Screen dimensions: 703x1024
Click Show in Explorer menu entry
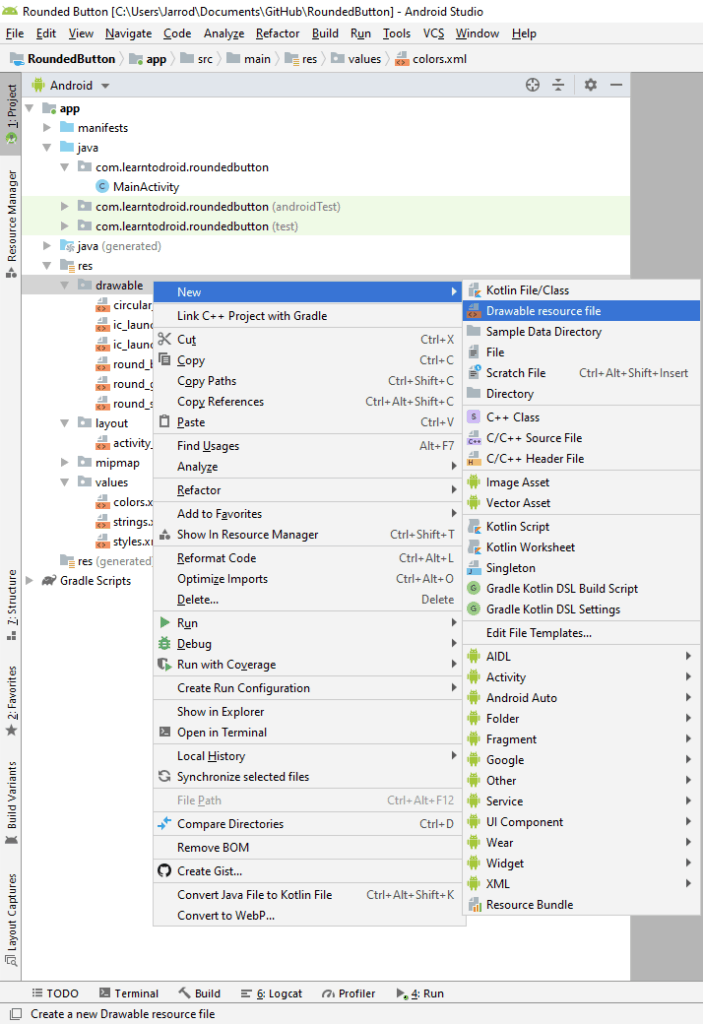(x=220, y=712)
